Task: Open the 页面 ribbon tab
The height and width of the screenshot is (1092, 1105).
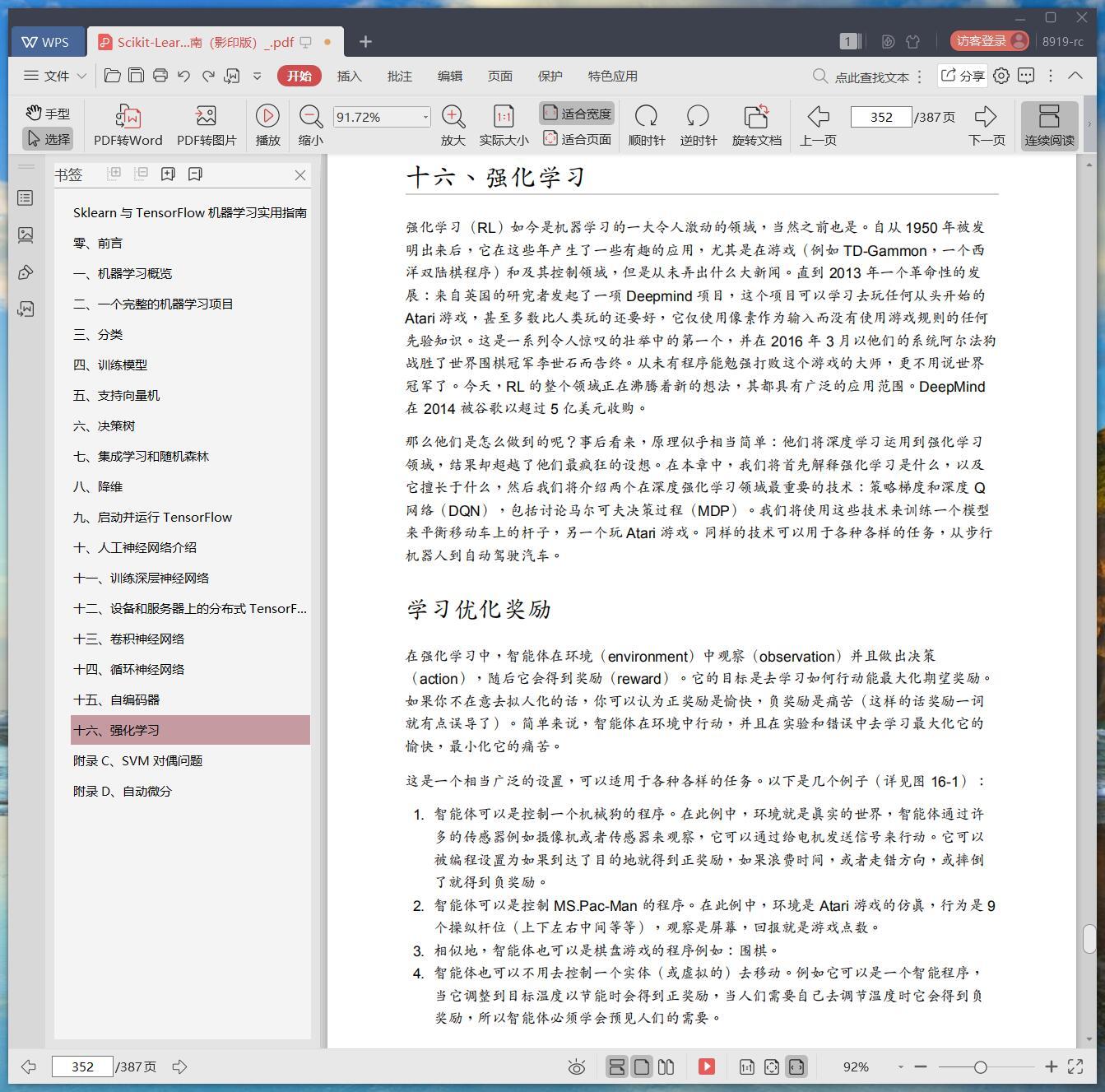Action: tap(499, 76)
